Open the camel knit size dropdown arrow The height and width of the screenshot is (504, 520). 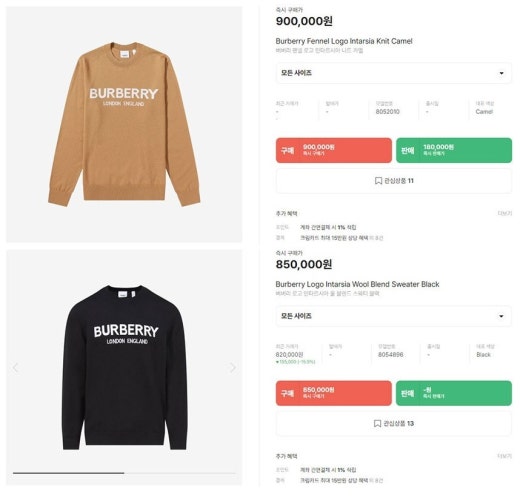click(x=501, y=73)
